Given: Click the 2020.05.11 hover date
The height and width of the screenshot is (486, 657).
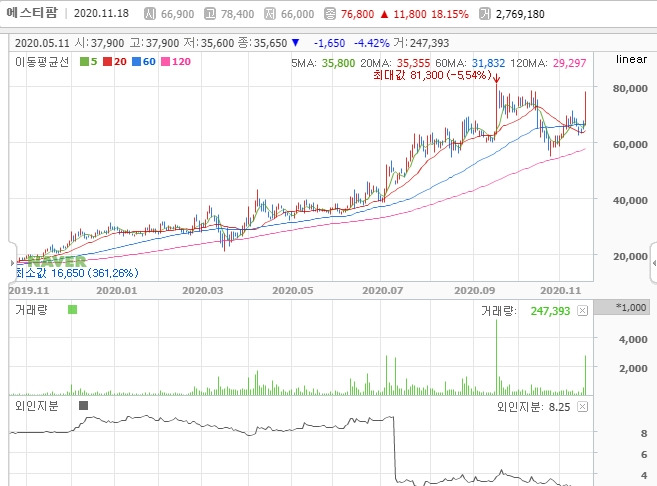Looking at the screenshot, I should pos(42,43).
